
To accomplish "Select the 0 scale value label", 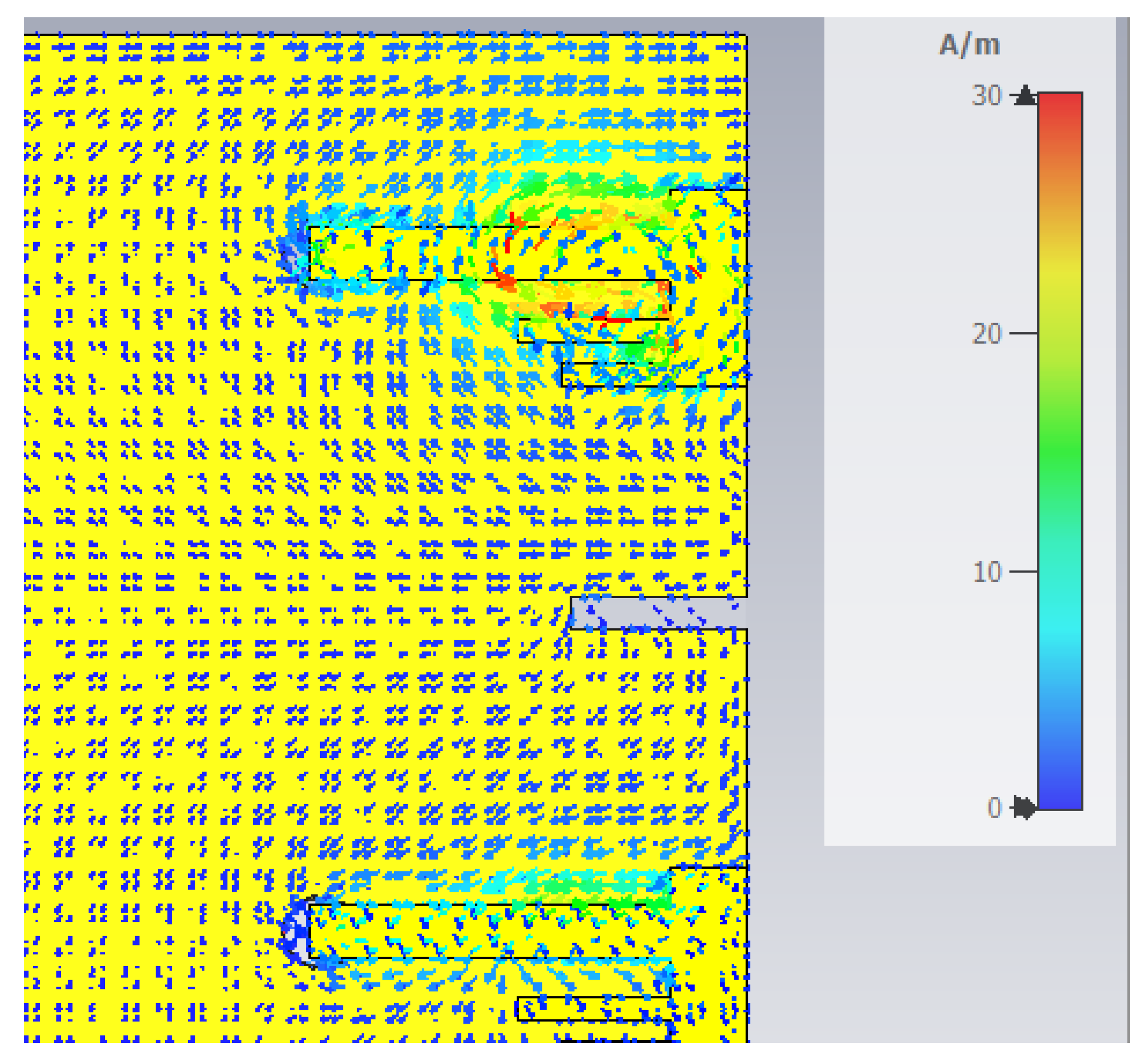I will click(x=994, y=808).
